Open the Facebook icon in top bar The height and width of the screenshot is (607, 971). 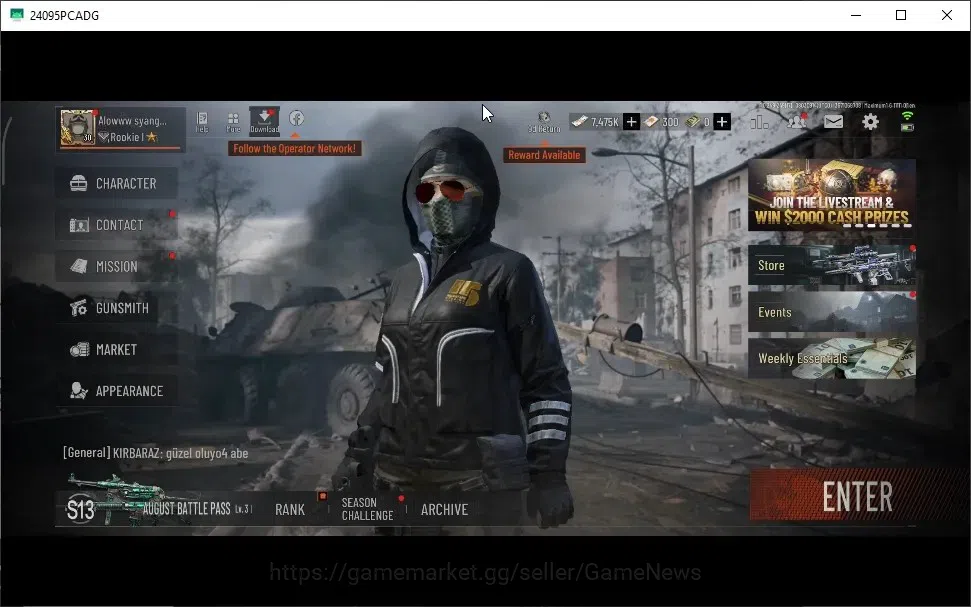click(296, 118)
